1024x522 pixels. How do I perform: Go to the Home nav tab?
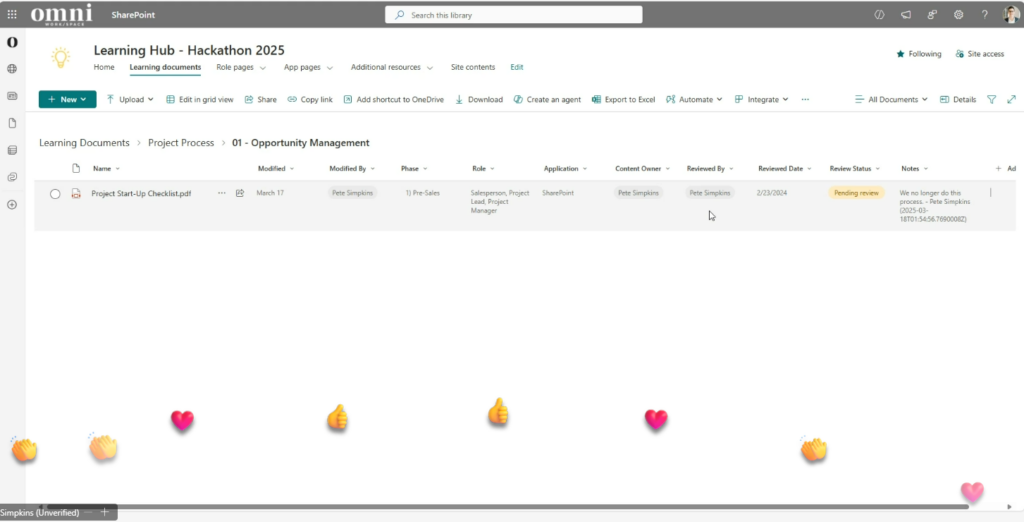pyautogui.click(x=104, y=67)
